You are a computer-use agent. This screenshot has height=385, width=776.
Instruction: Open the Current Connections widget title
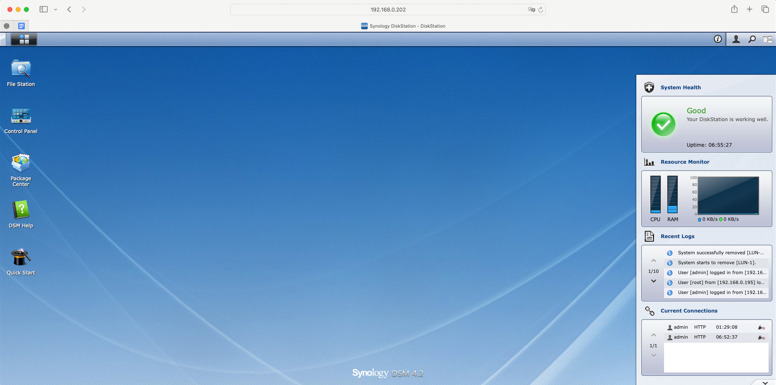tap(689, 311)
